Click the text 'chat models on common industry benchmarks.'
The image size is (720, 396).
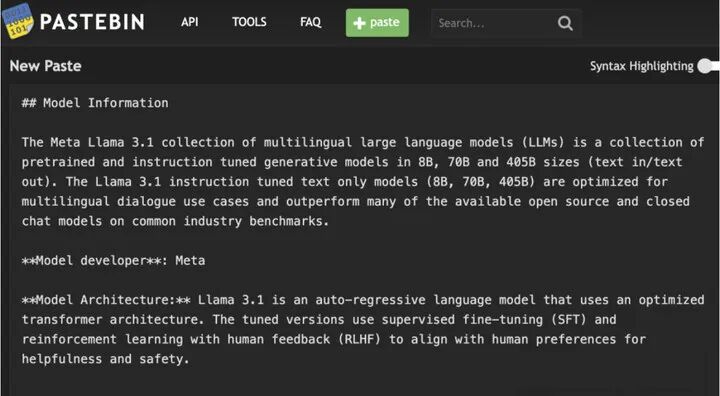(175, 221)
